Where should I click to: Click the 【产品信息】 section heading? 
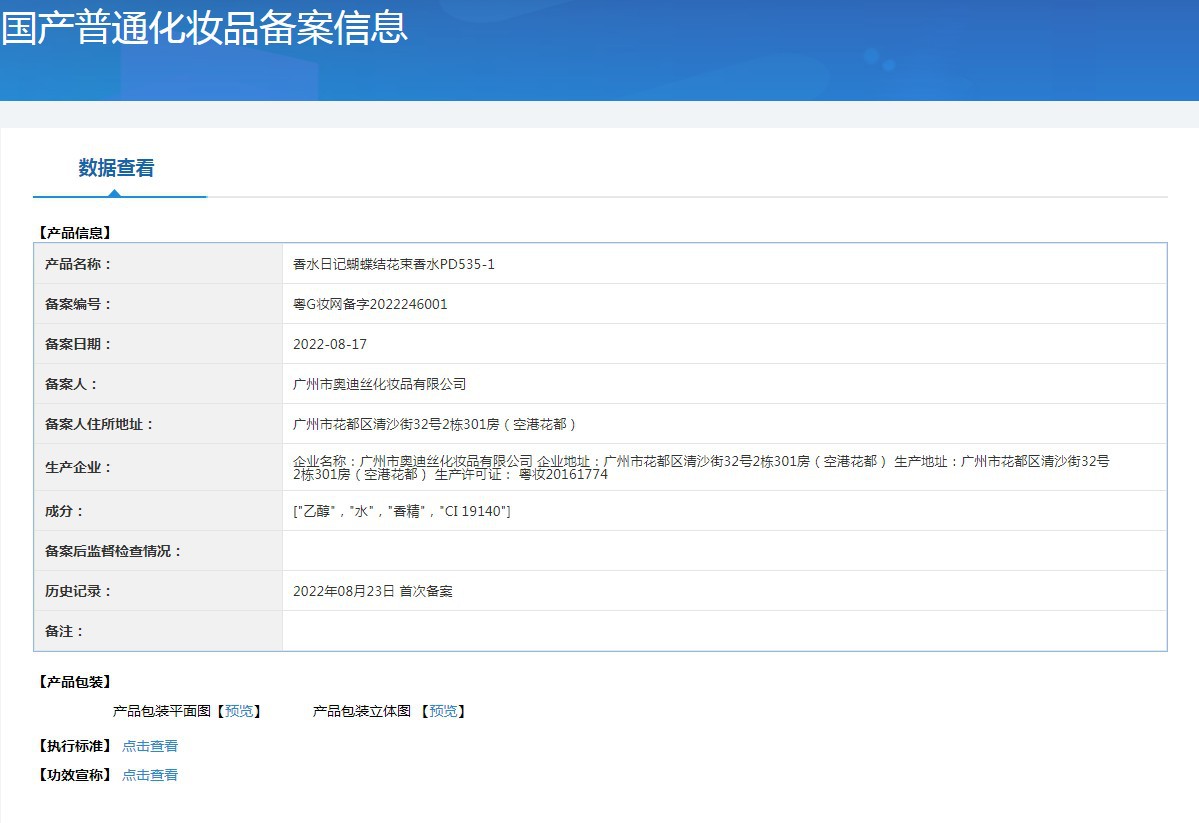point(74,233)
